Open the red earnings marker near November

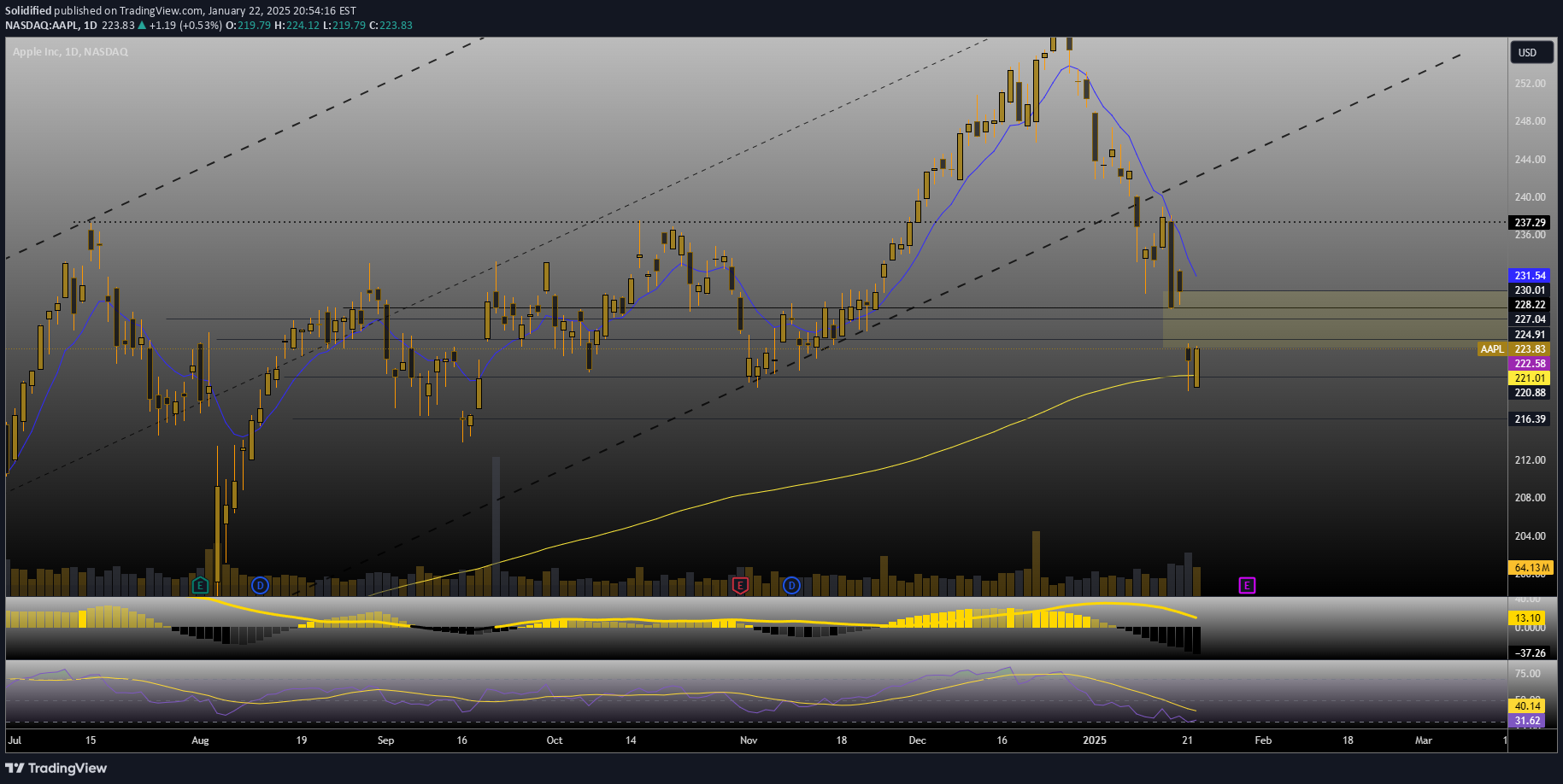point(740,585)
